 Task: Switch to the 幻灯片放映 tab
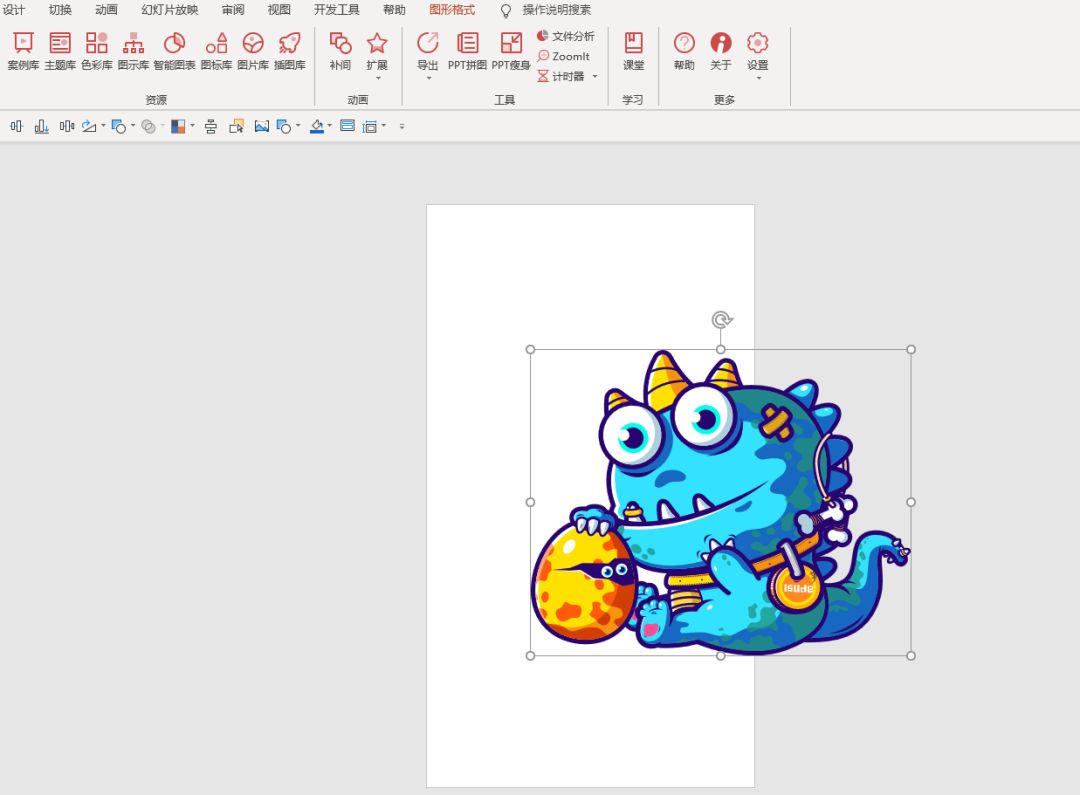(x=169, y=10)
